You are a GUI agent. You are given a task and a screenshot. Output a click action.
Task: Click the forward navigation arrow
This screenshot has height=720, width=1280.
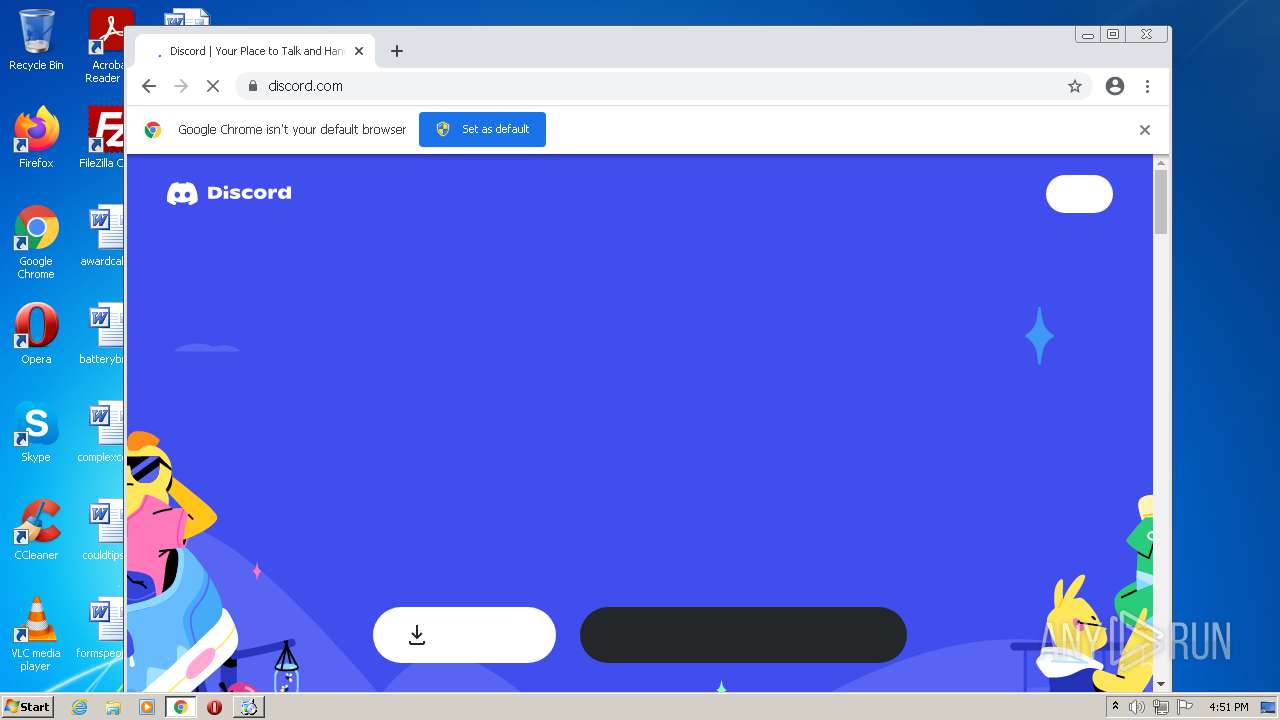(181, 86)
